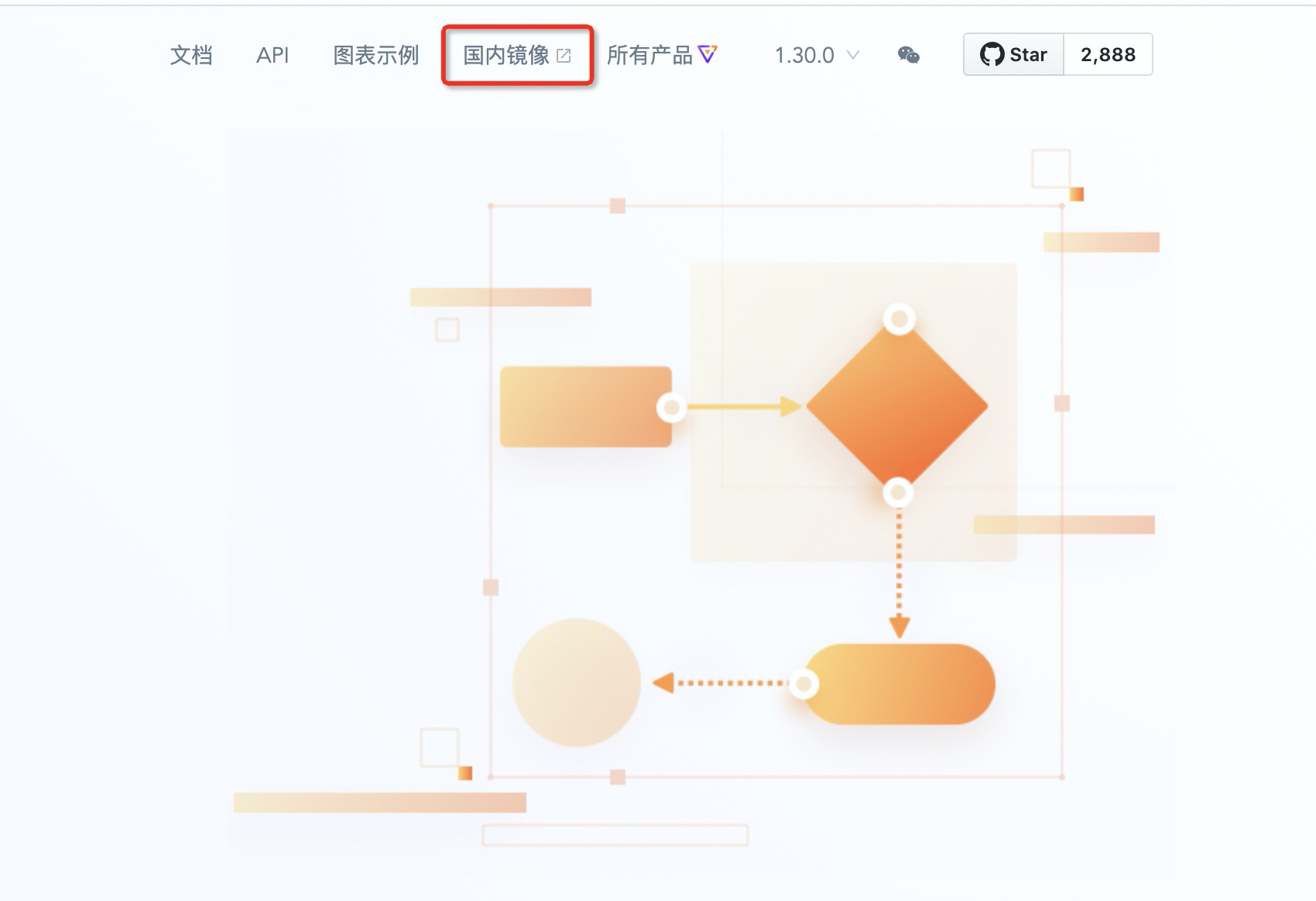
Task: Open the 图表示例 page
Action: (x=376, y=54)
